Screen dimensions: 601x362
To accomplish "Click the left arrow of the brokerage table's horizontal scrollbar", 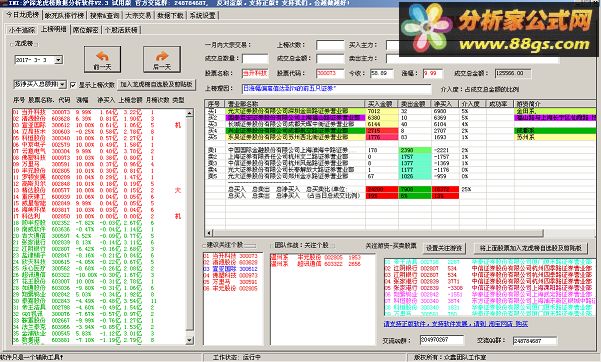I will click(x=209, y=233).
